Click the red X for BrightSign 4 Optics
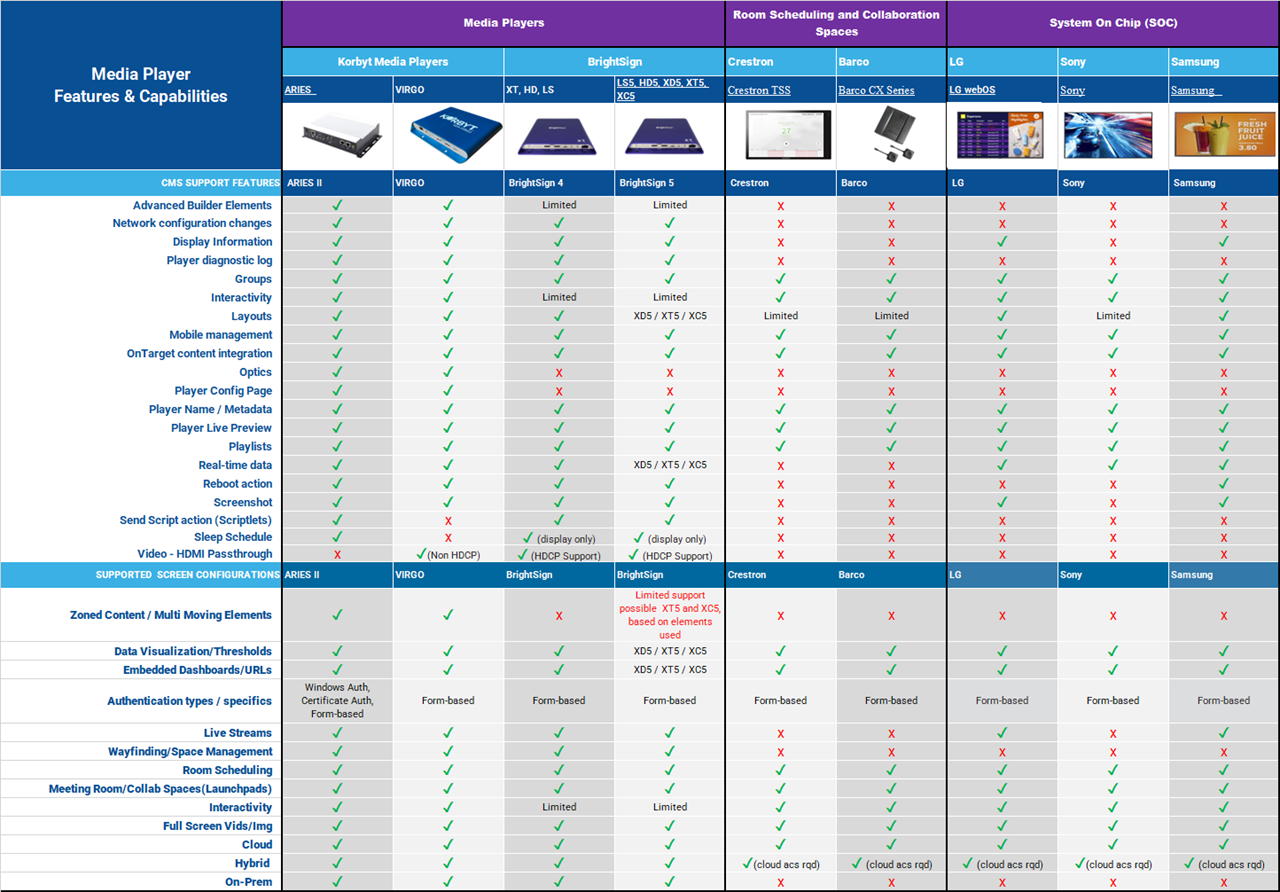1280x892 pixels. point(559,373)
